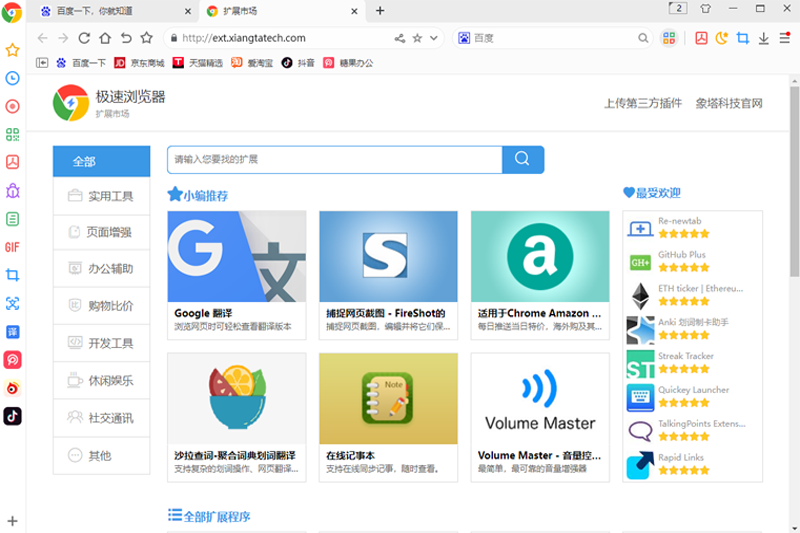The height and width of the screenshot is (533, 800).
Task: Click the magnifier search button in the extension market
Action: [522, 159]
